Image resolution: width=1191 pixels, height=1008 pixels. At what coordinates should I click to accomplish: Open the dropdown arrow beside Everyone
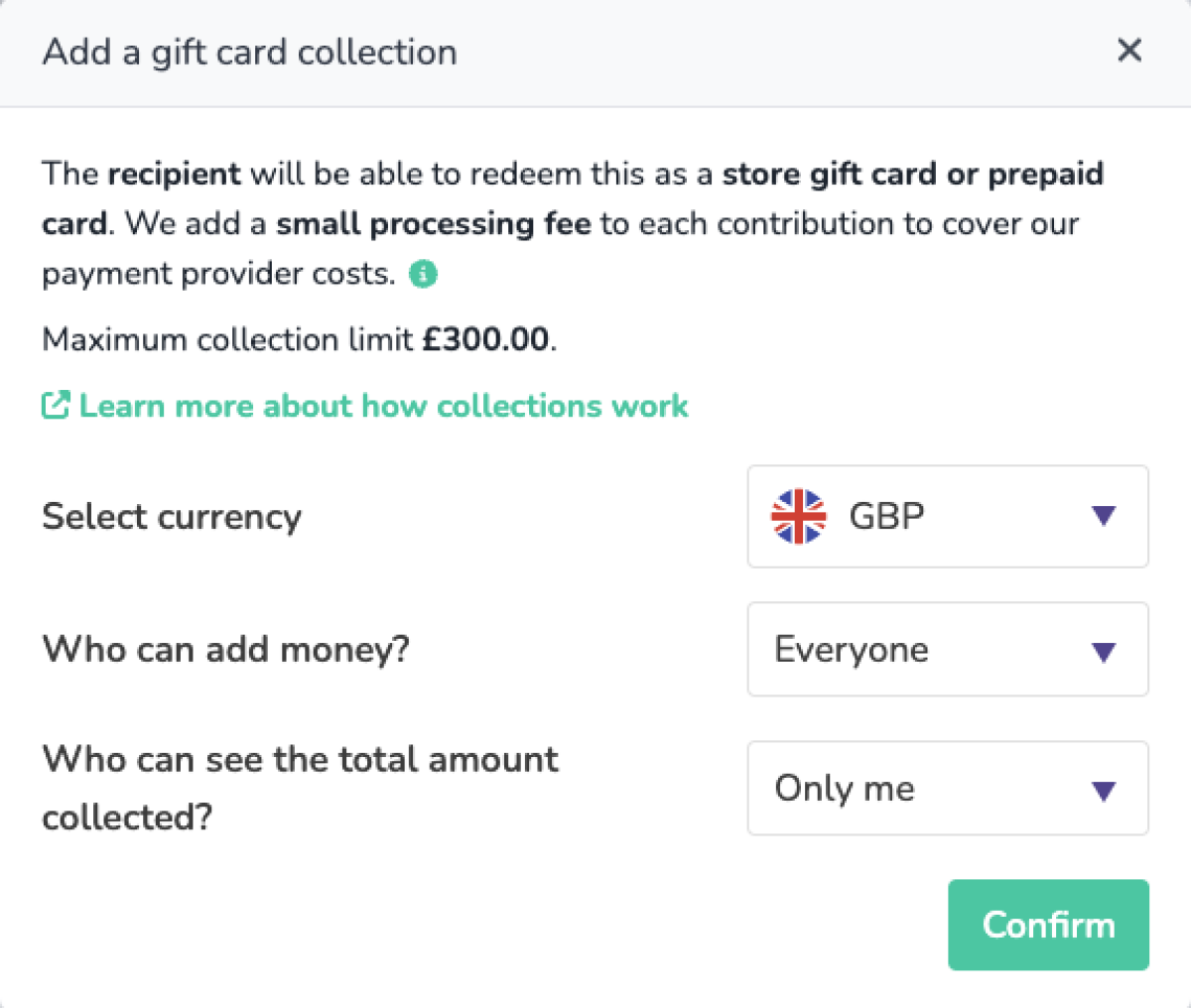(1104, 651)
